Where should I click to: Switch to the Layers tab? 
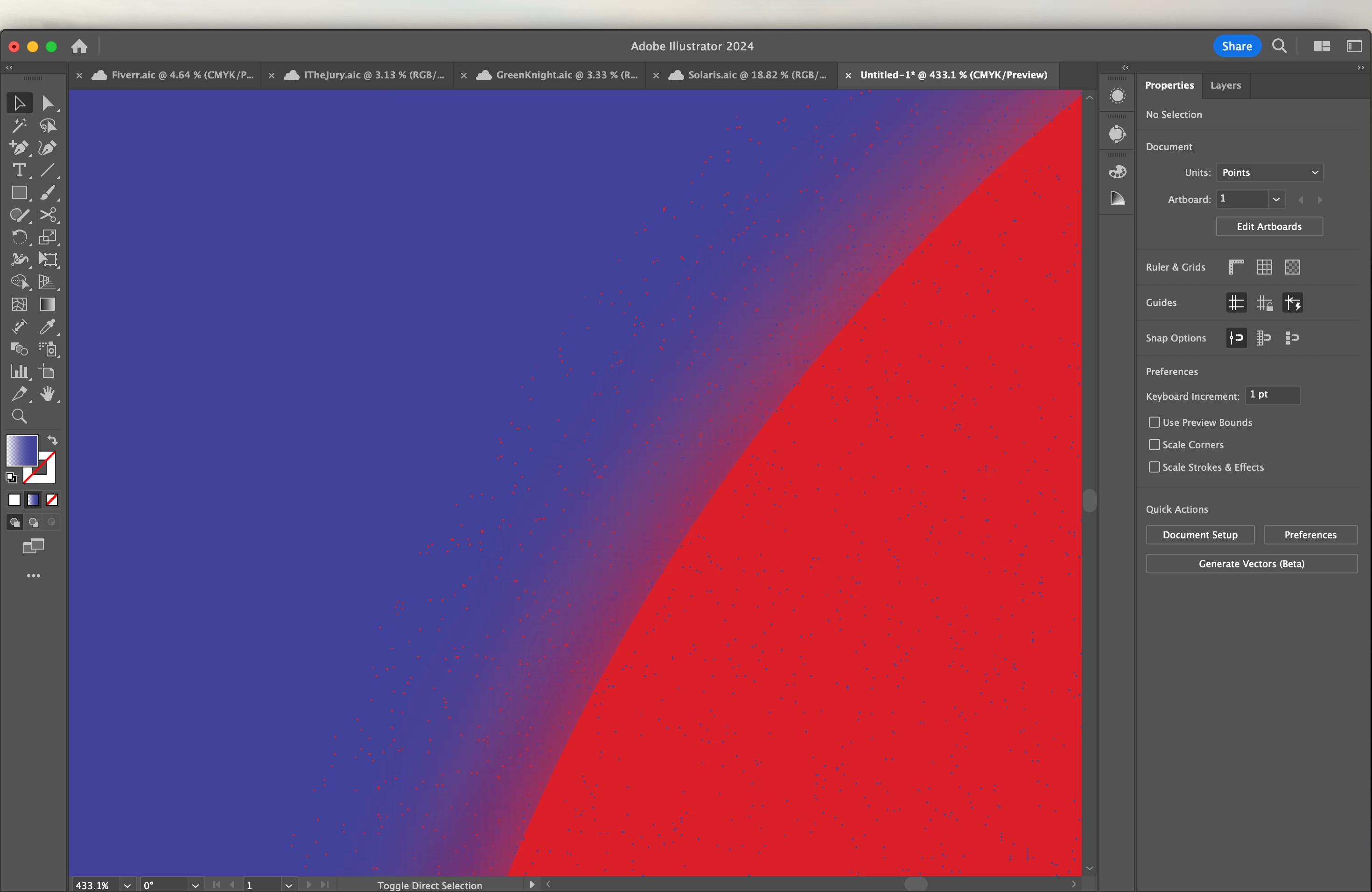coord(1225,85)
